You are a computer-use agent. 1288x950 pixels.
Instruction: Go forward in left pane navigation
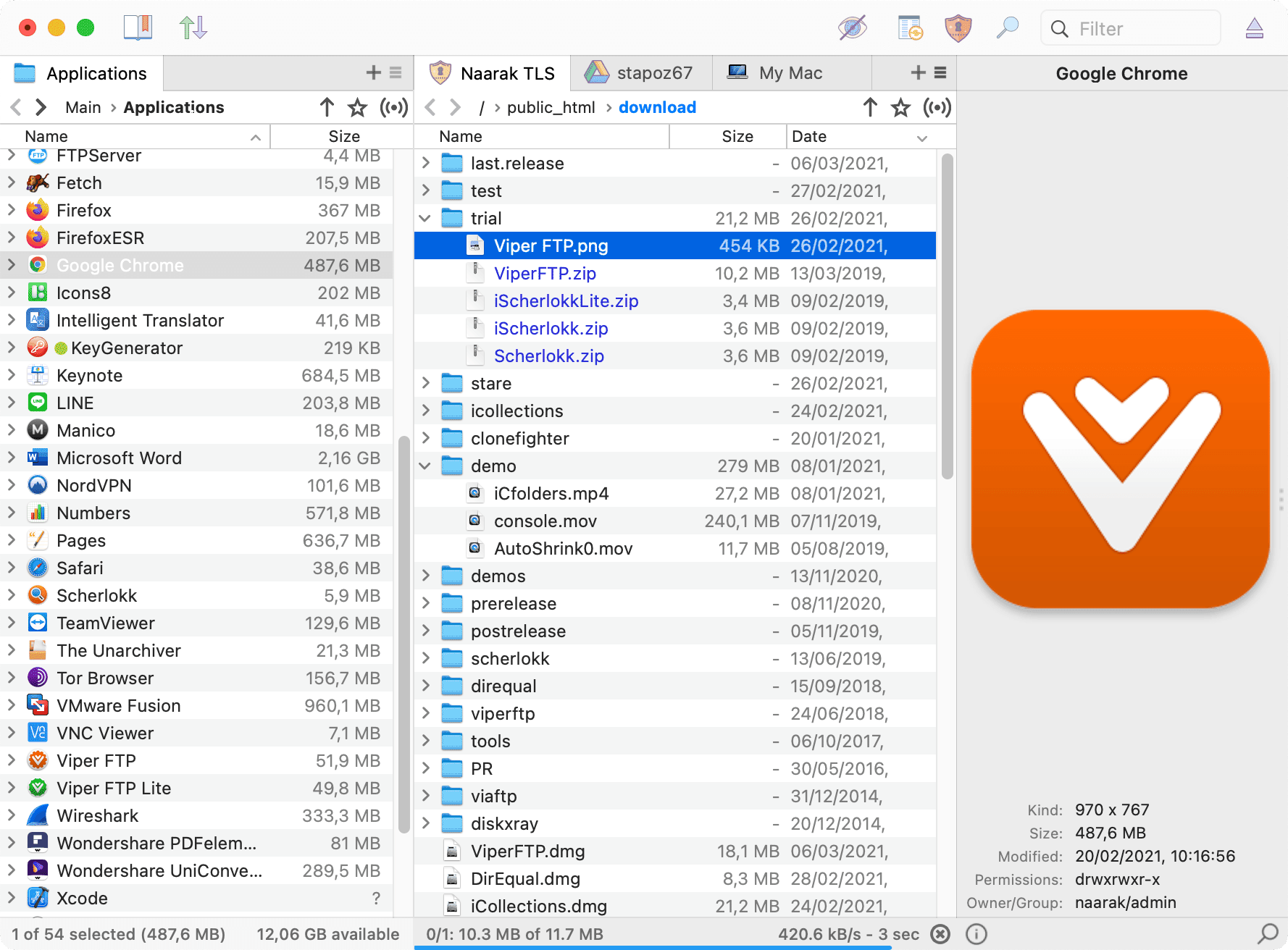(x=41, y=107)
